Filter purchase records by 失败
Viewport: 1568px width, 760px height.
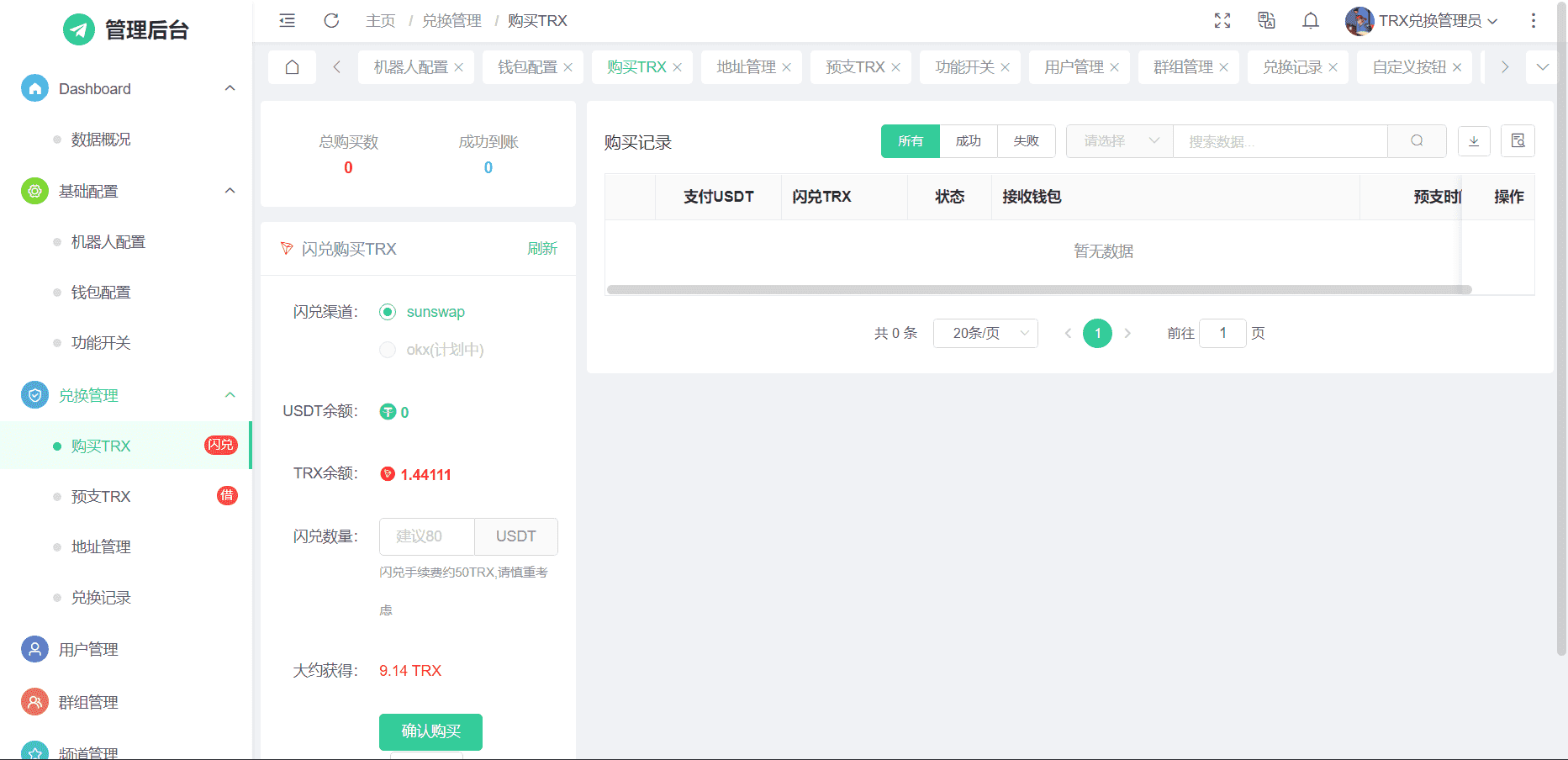(x=1026, y=141)
